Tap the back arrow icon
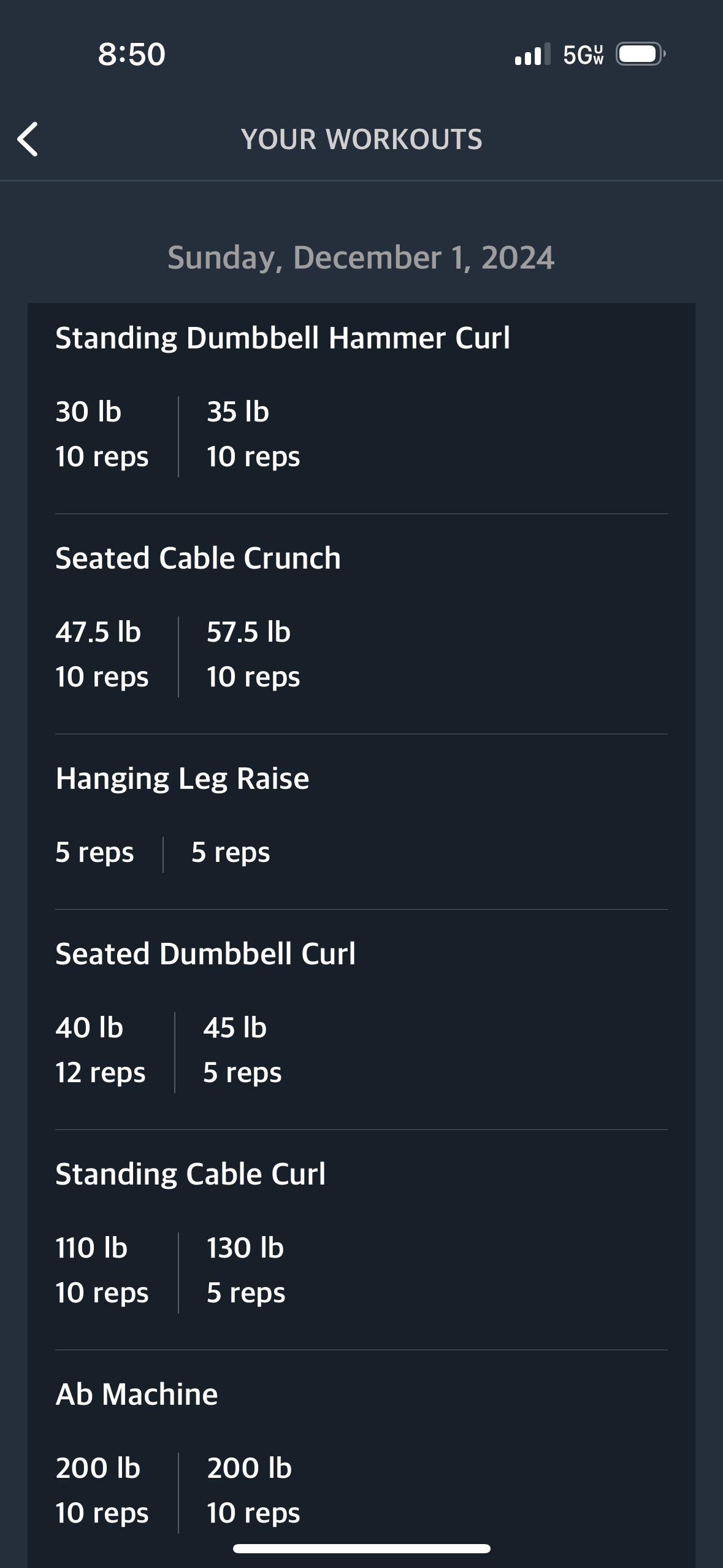Screen dimensions: 723x1568 (x=28, y=139)
